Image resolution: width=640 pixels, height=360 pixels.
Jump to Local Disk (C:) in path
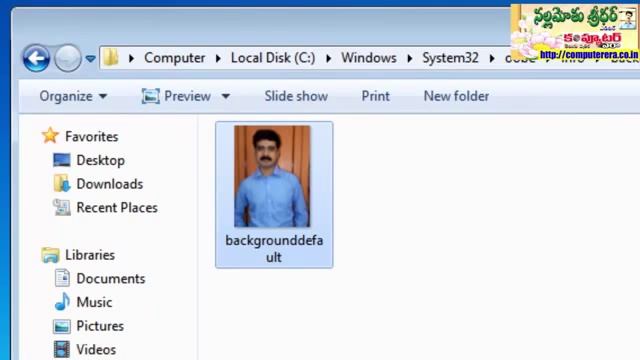273,58
